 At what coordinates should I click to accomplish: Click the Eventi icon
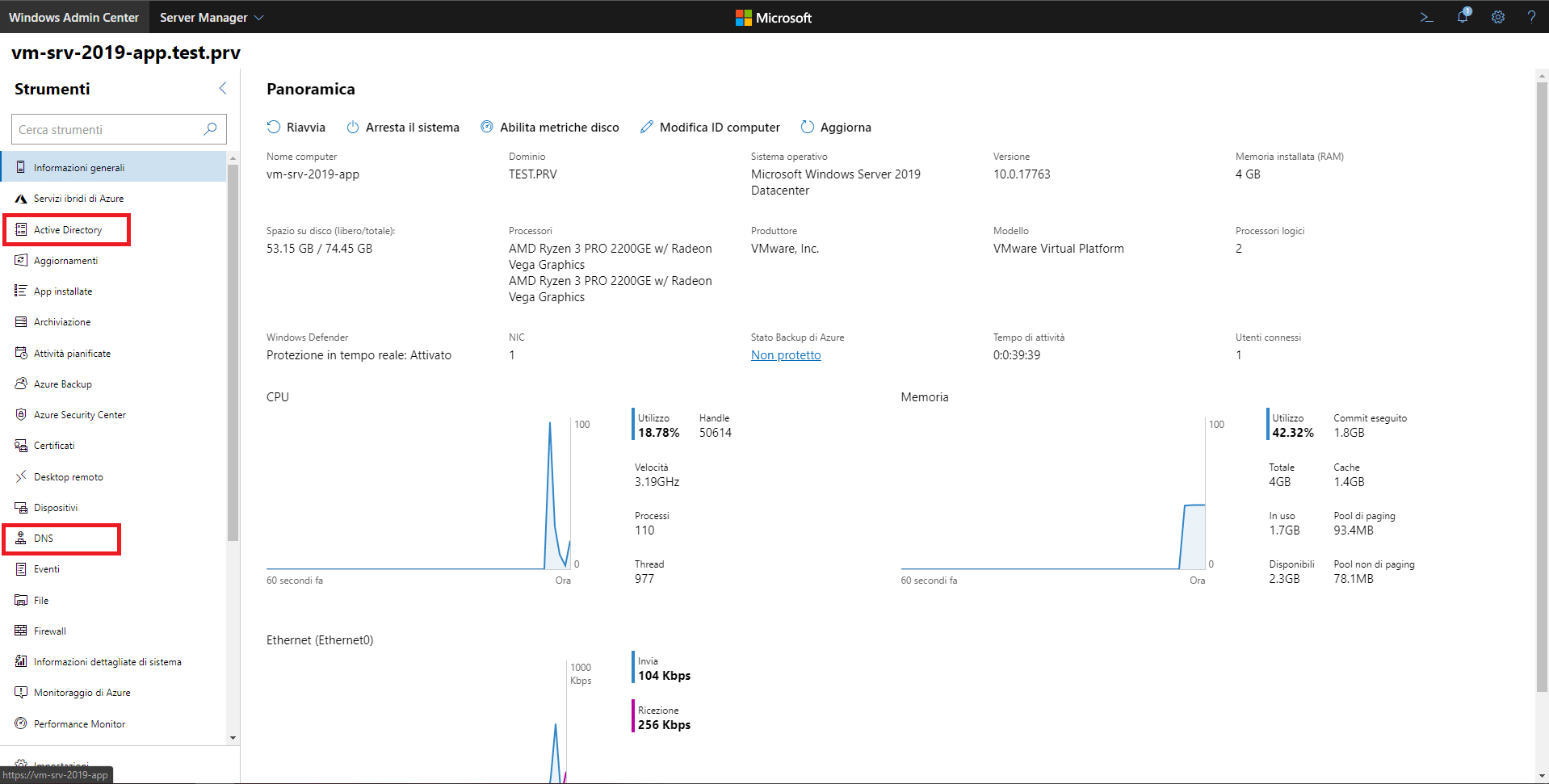(21, 569)
